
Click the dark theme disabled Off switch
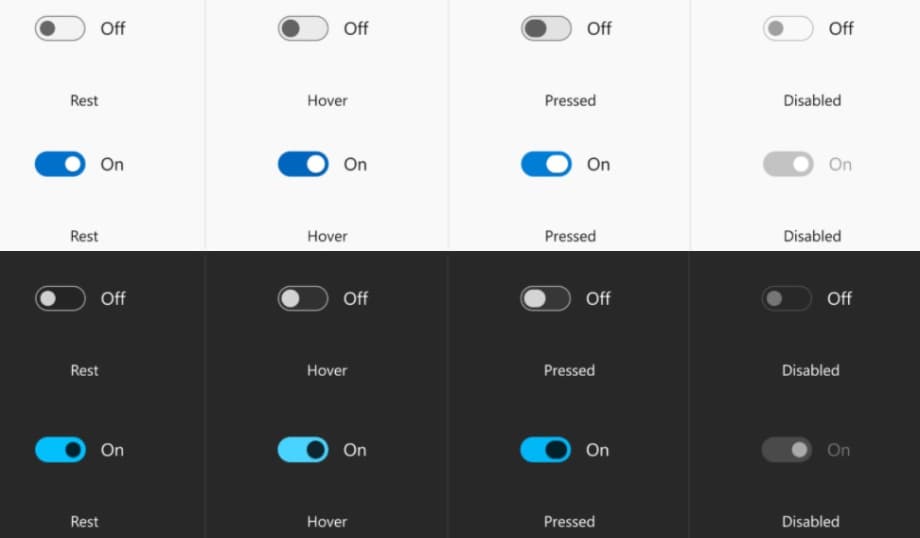(x=787, y=298)
